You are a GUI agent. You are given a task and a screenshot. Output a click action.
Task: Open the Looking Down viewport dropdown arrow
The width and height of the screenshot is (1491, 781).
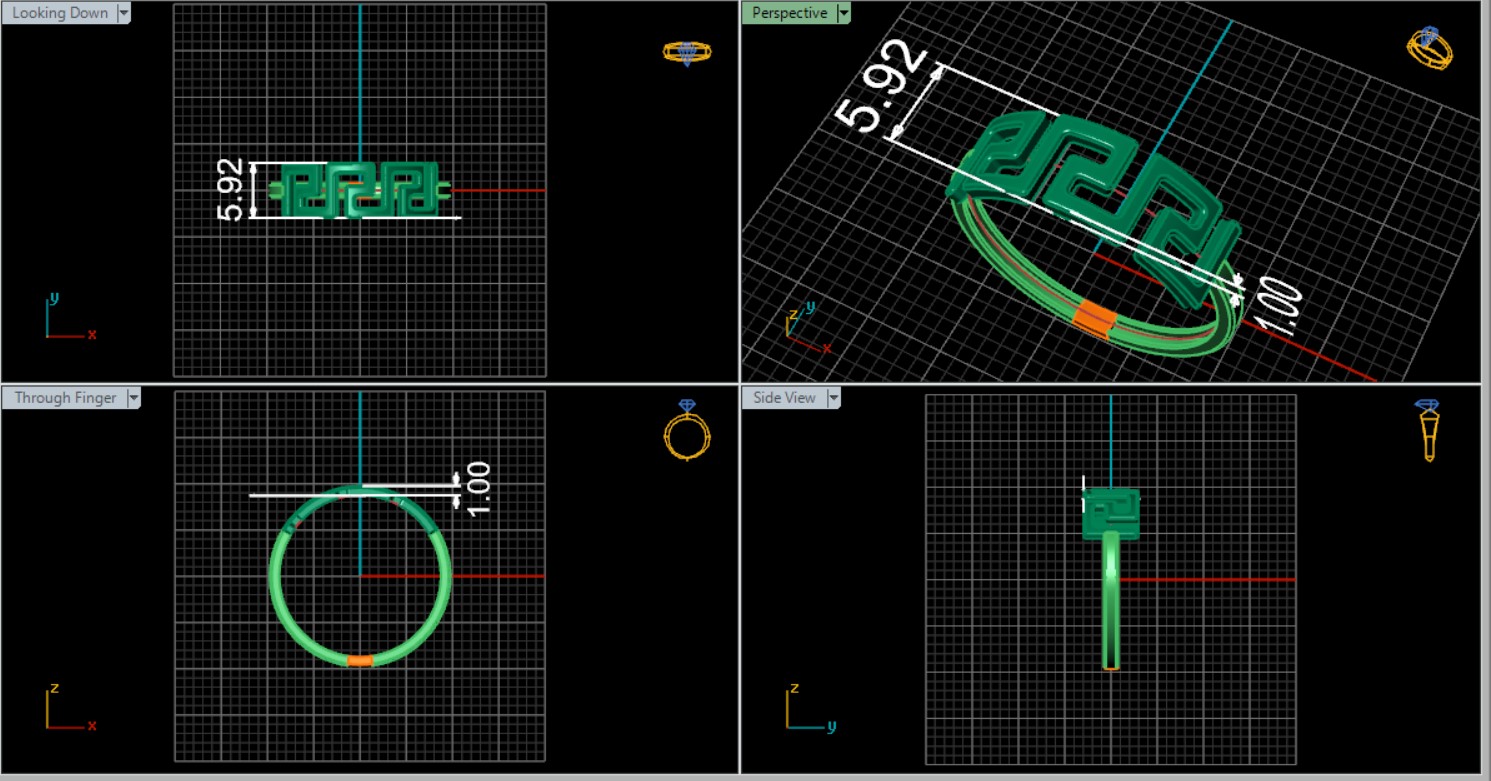point(124,13)
